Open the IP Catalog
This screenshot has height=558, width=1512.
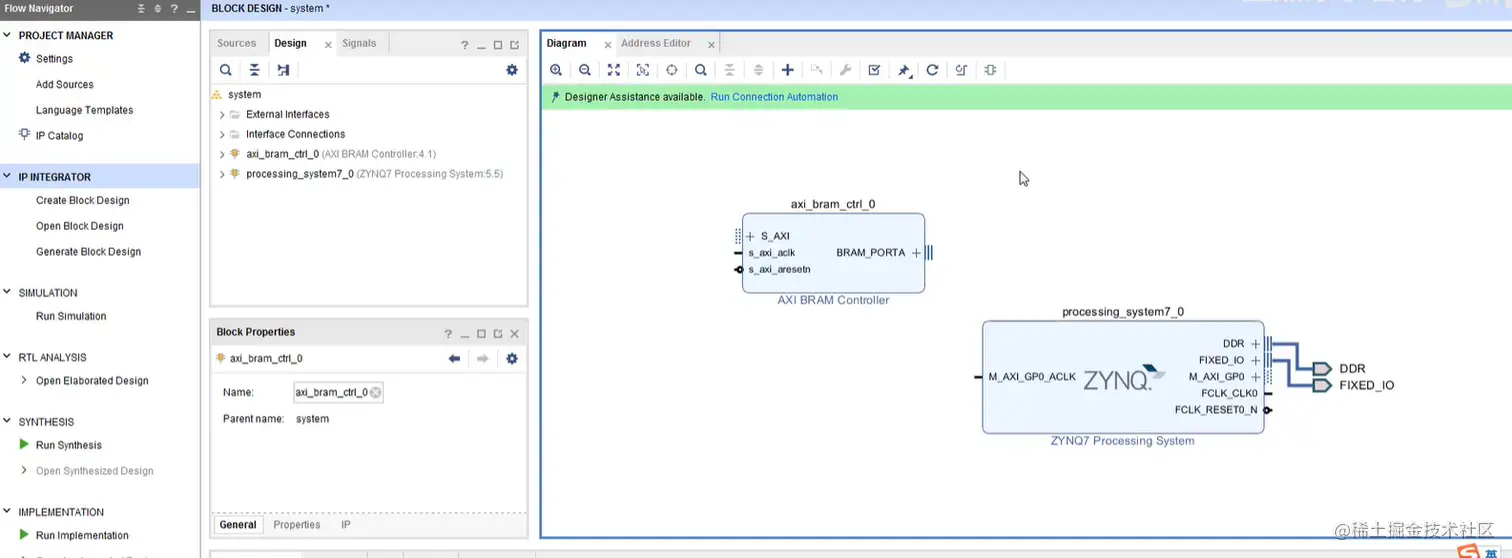(x=59, y=136)
